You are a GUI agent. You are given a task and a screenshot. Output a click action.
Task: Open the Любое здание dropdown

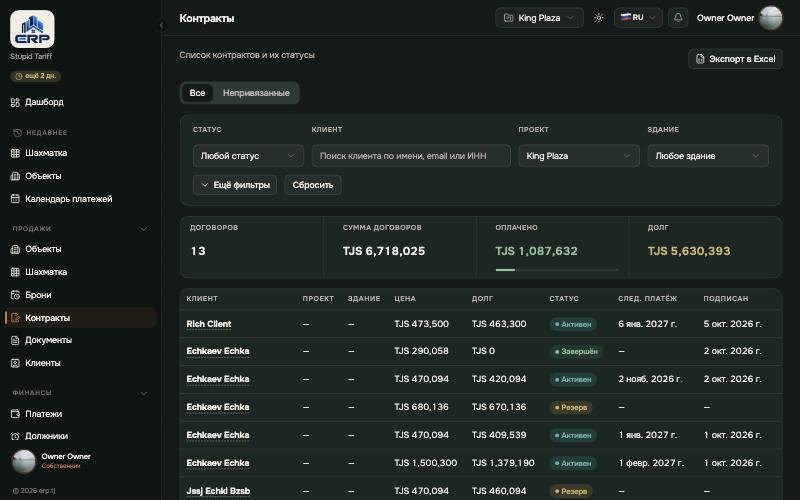[708, 156]
